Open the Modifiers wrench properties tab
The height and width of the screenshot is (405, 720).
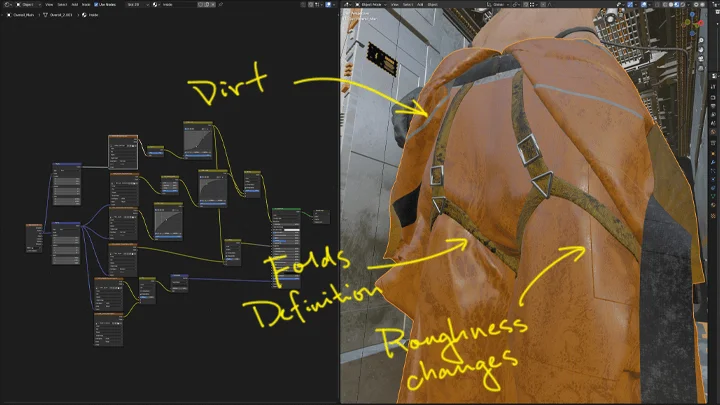coord(713,162)
